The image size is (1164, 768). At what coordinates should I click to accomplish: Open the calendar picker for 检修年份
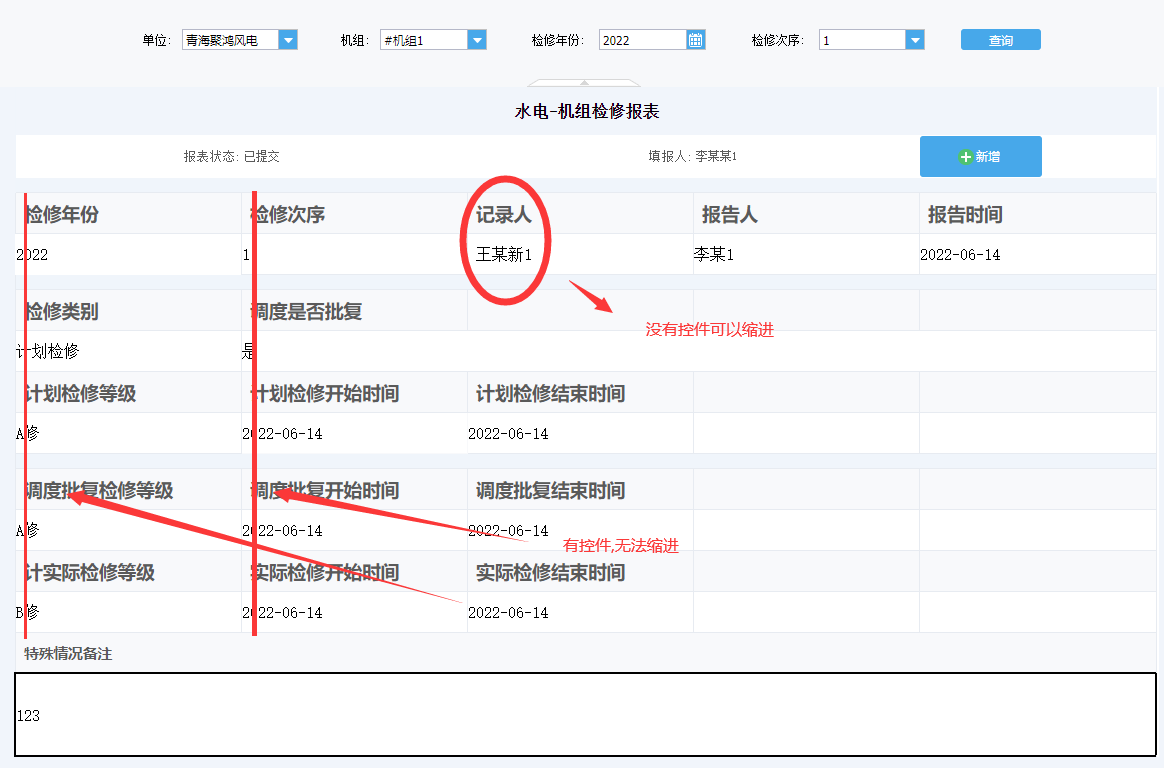pos(696,40)
